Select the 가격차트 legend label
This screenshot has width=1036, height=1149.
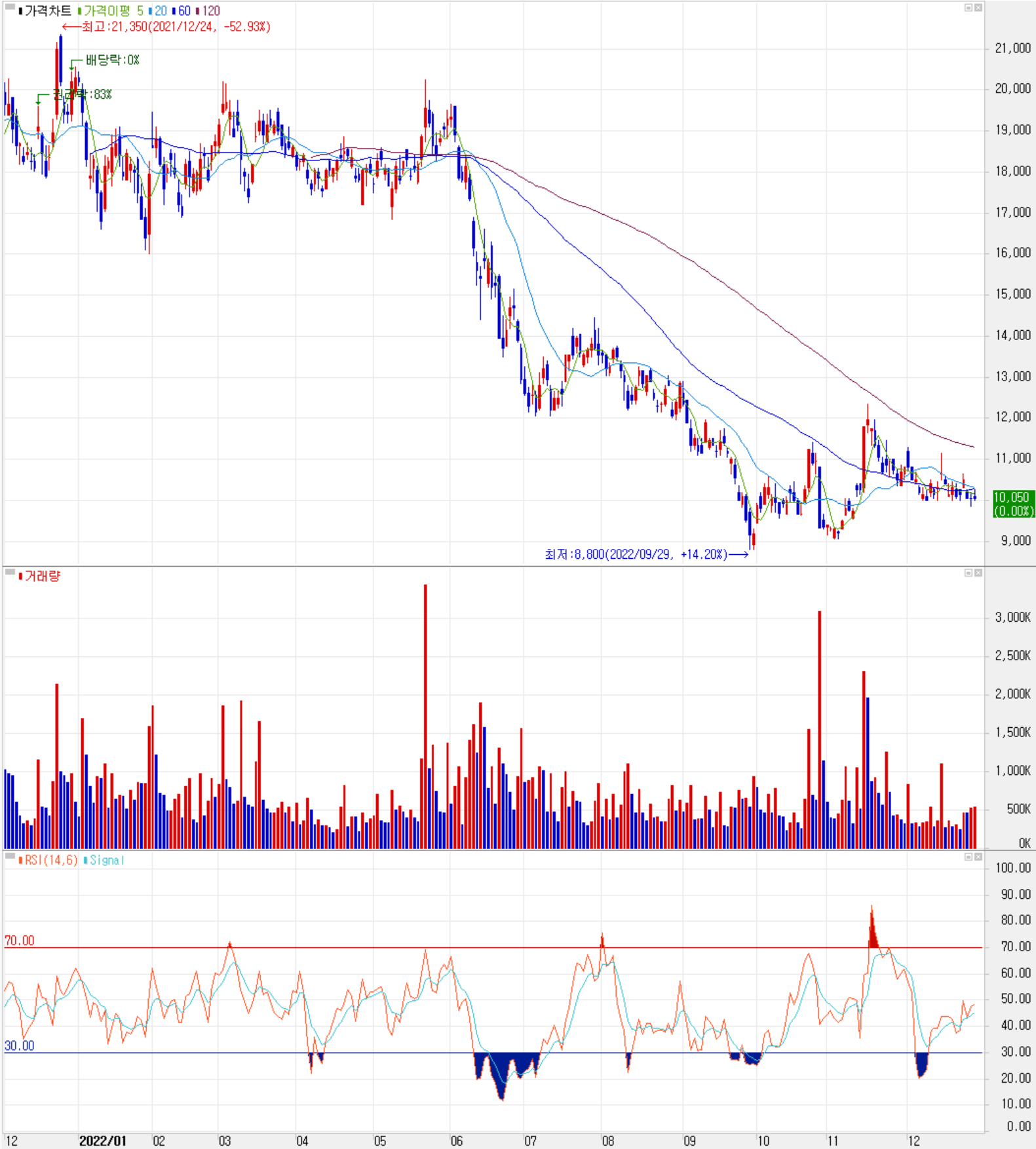(x=45, y=10)
